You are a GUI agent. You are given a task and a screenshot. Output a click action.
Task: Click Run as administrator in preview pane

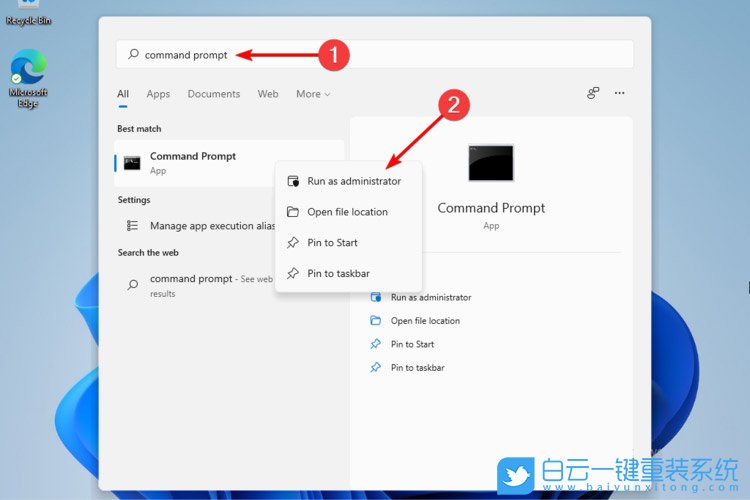430,297
